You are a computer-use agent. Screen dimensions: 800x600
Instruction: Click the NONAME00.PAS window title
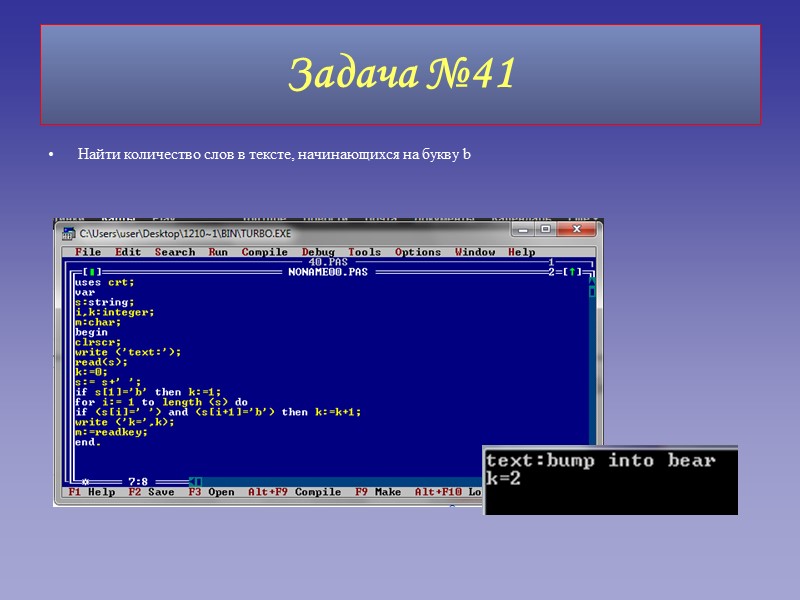328,272
